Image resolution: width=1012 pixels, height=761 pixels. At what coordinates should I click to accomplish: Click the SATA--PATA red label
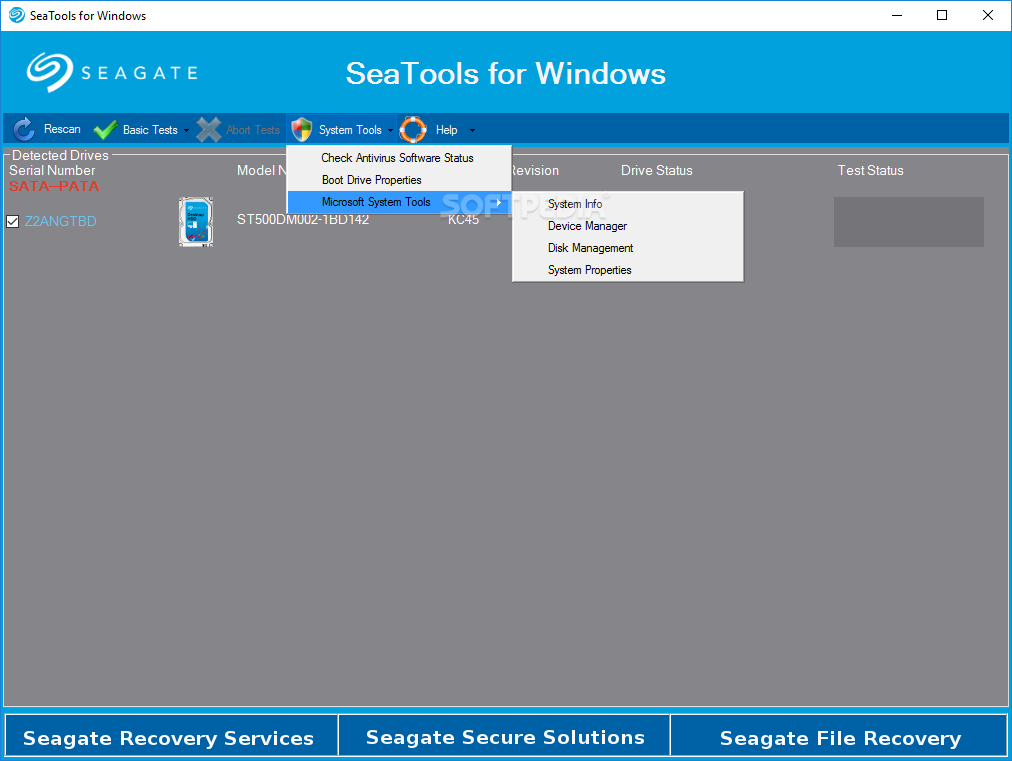(54, 186)
